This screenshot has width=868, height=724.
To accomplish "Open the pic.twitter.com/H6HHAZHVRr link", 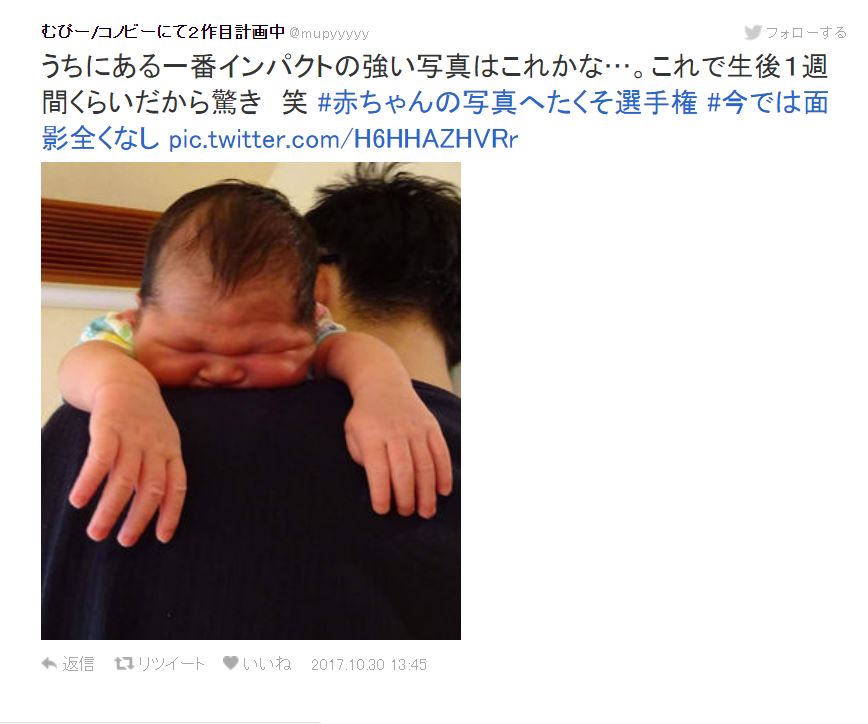I will coord(343,139).
